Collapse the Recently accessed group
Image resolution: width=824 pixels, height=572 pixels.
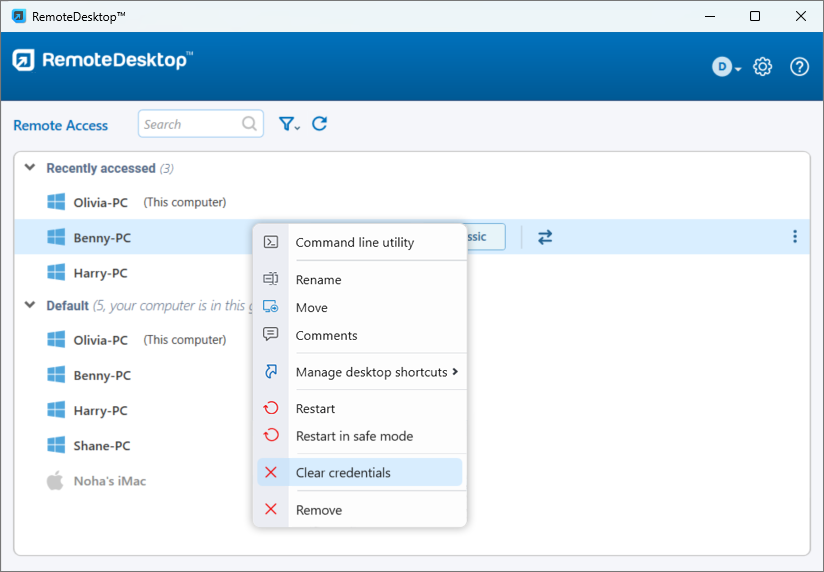(x=30, y=168)
